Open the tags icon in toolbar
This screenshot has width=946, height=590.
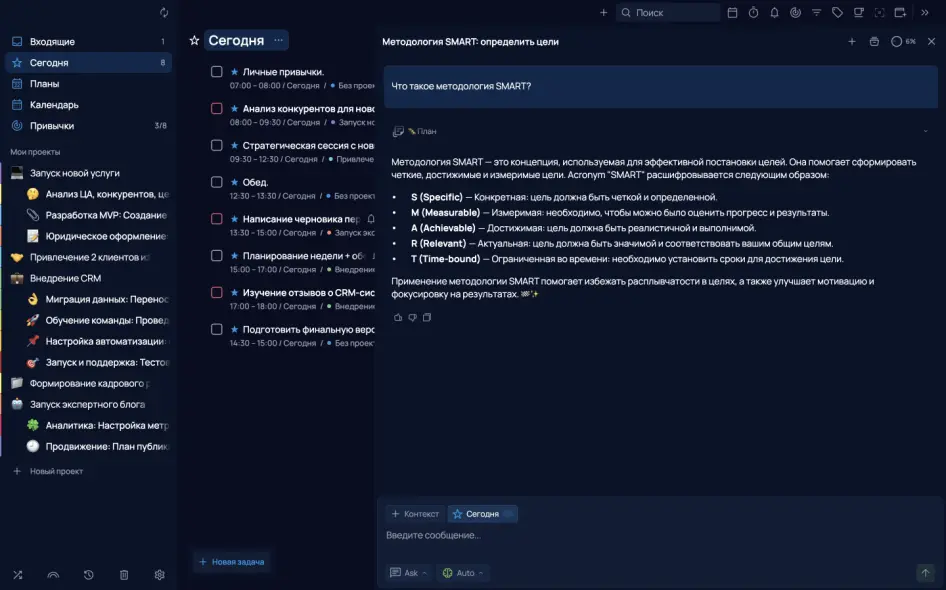pos(837,13)
